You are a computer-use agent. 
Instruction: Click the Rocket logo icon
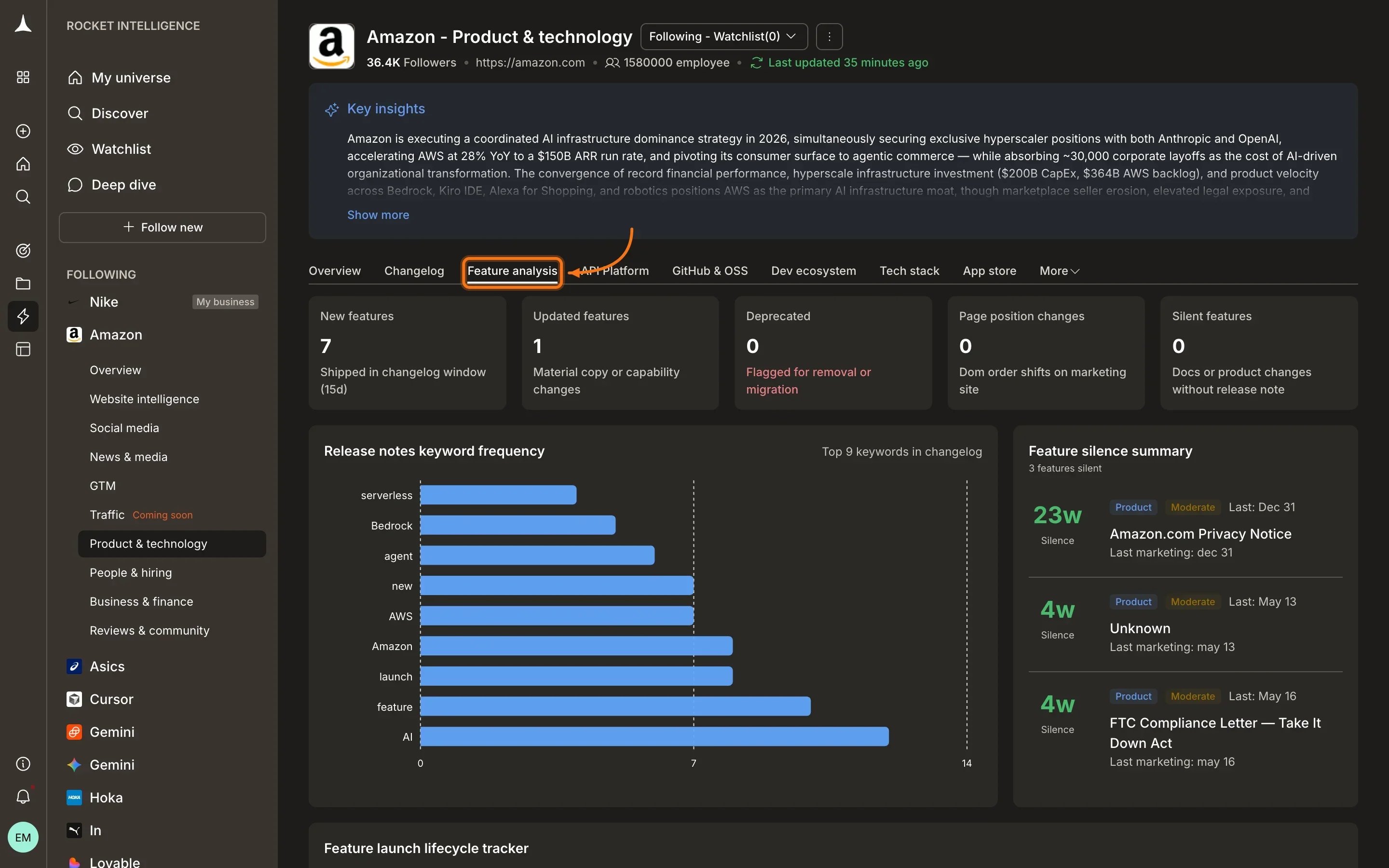coord(23,24)
